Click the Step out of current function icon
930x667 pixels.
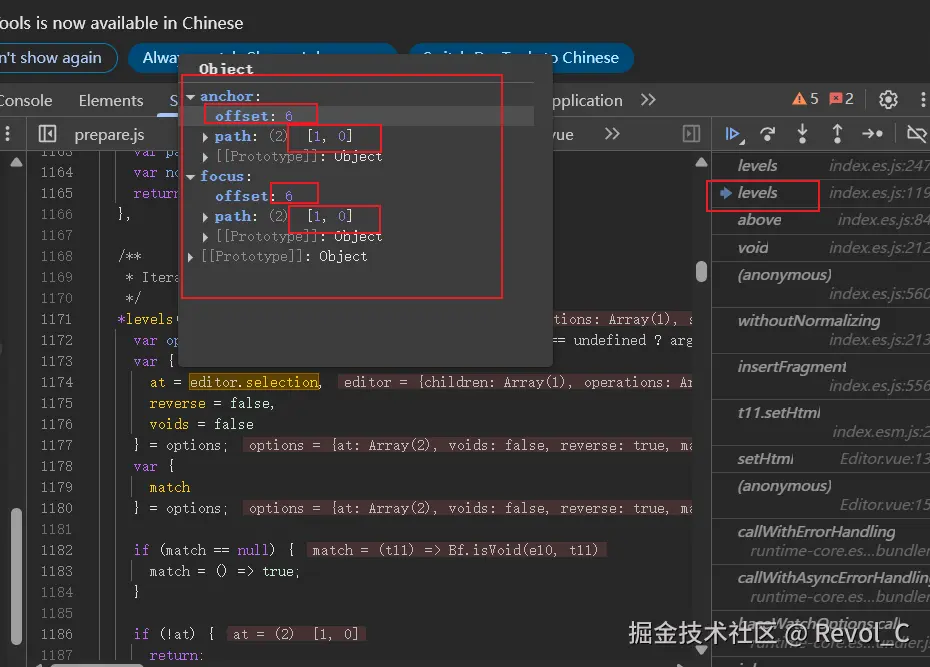click(x=837, y=134)
